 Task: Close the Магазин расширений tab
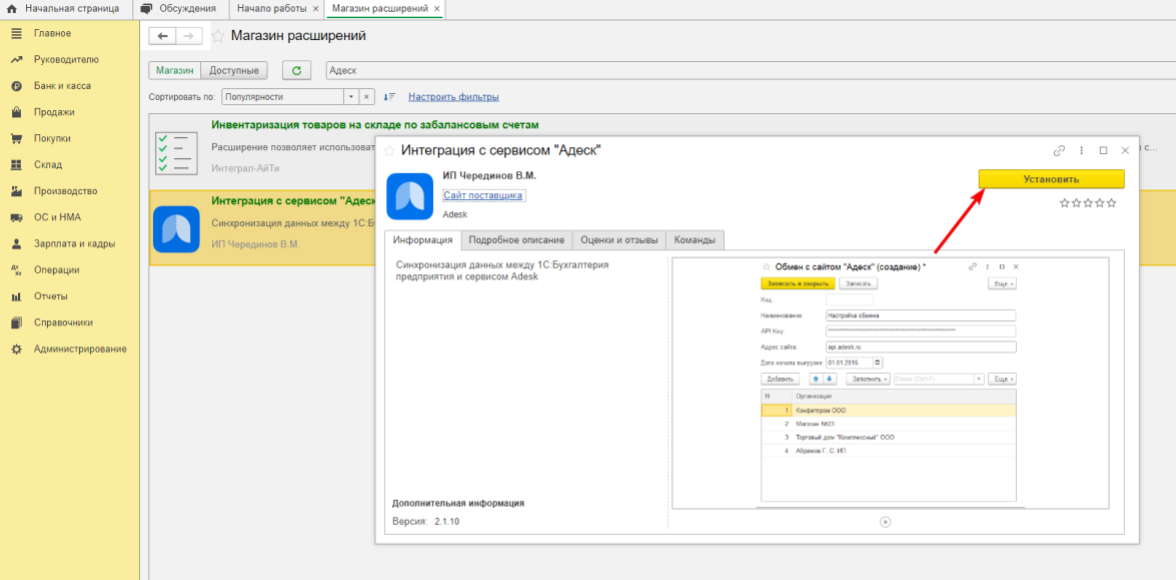pyautogui.click(x=436, y=8)
